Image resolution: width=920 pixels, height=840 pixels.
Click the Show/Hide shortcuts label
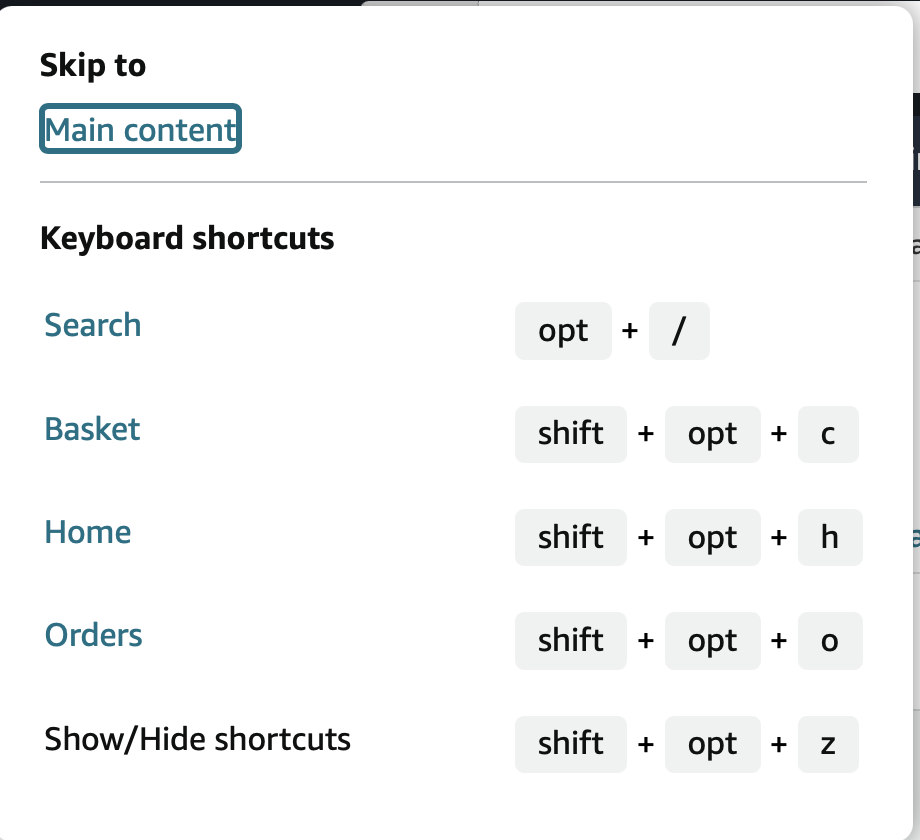[x=198, y=739]
